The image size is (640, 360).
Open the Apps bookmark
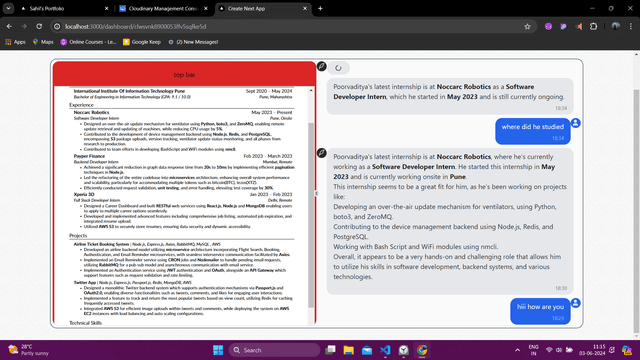(x=15, y=42)
